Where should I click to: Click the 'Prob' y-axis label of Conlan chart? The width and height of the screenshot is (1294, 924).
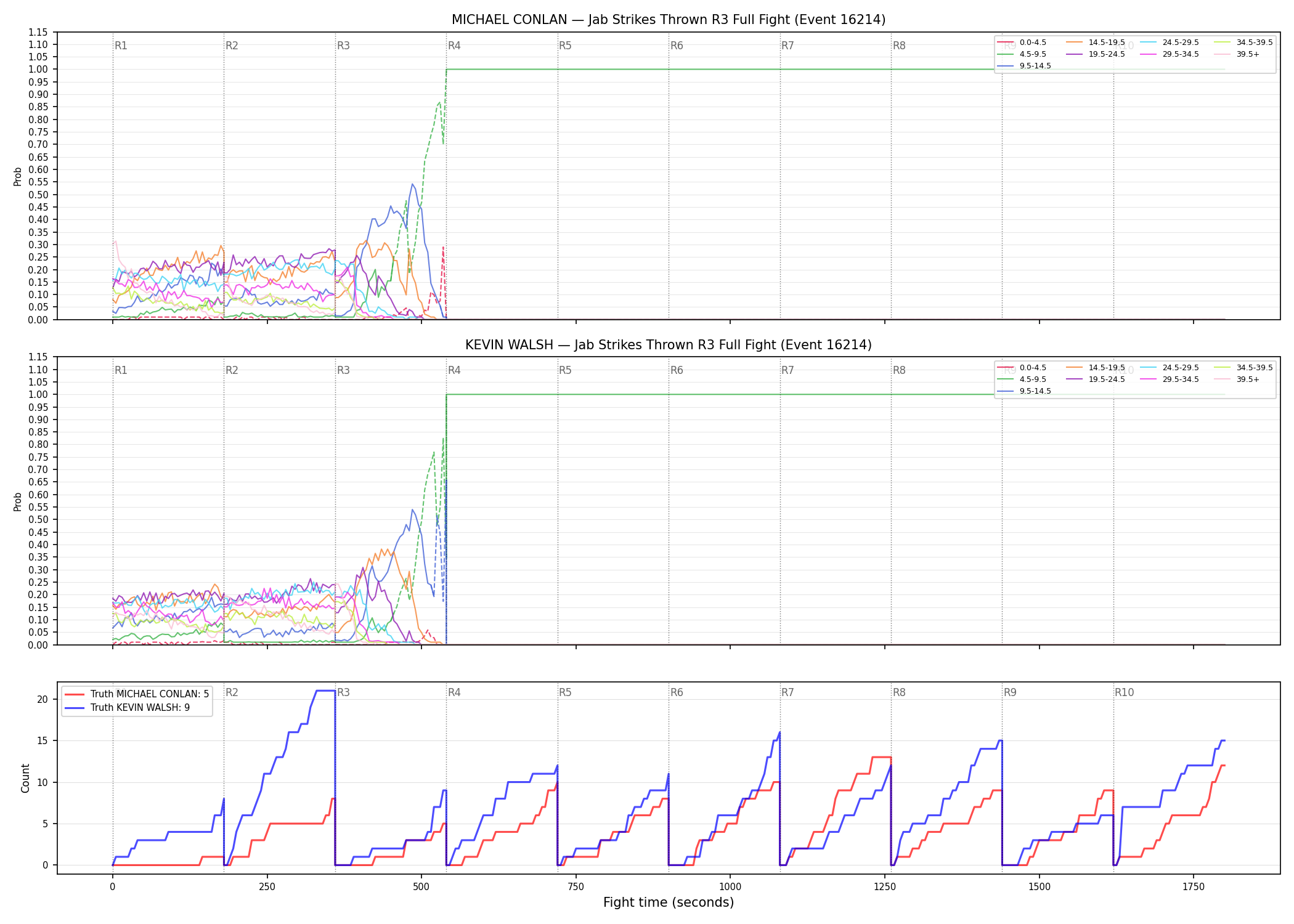click(18, 176)
